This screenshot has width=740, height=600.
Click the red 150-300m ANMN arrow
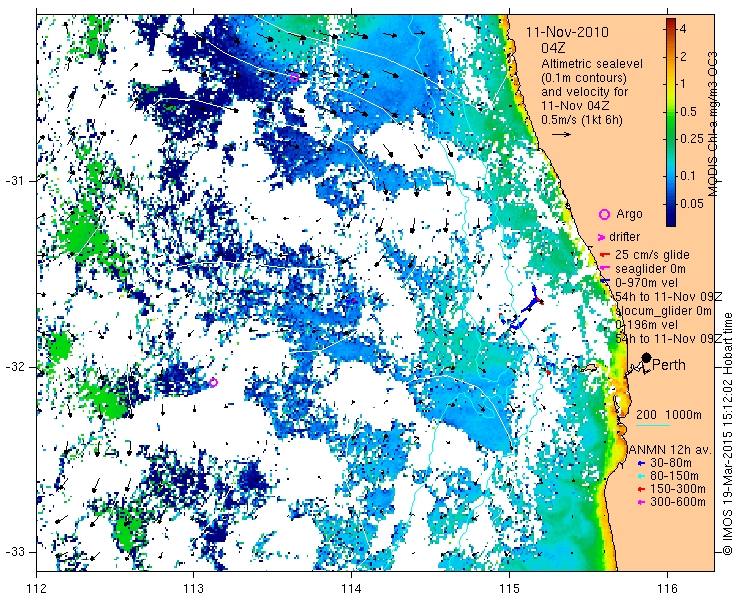click(x=641, y=490)
